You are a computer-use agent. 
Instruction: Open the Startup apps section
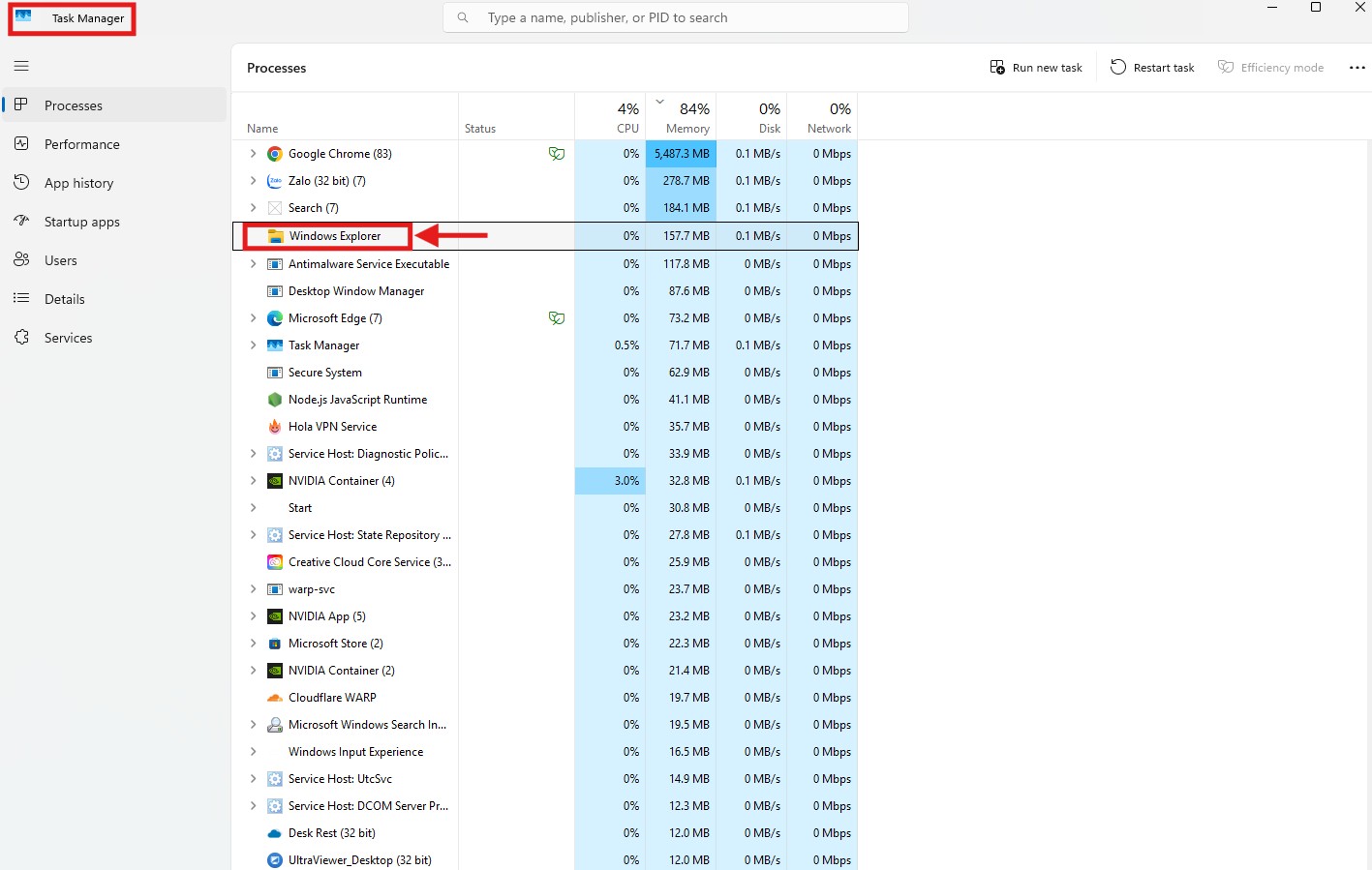tap(81, 222)
